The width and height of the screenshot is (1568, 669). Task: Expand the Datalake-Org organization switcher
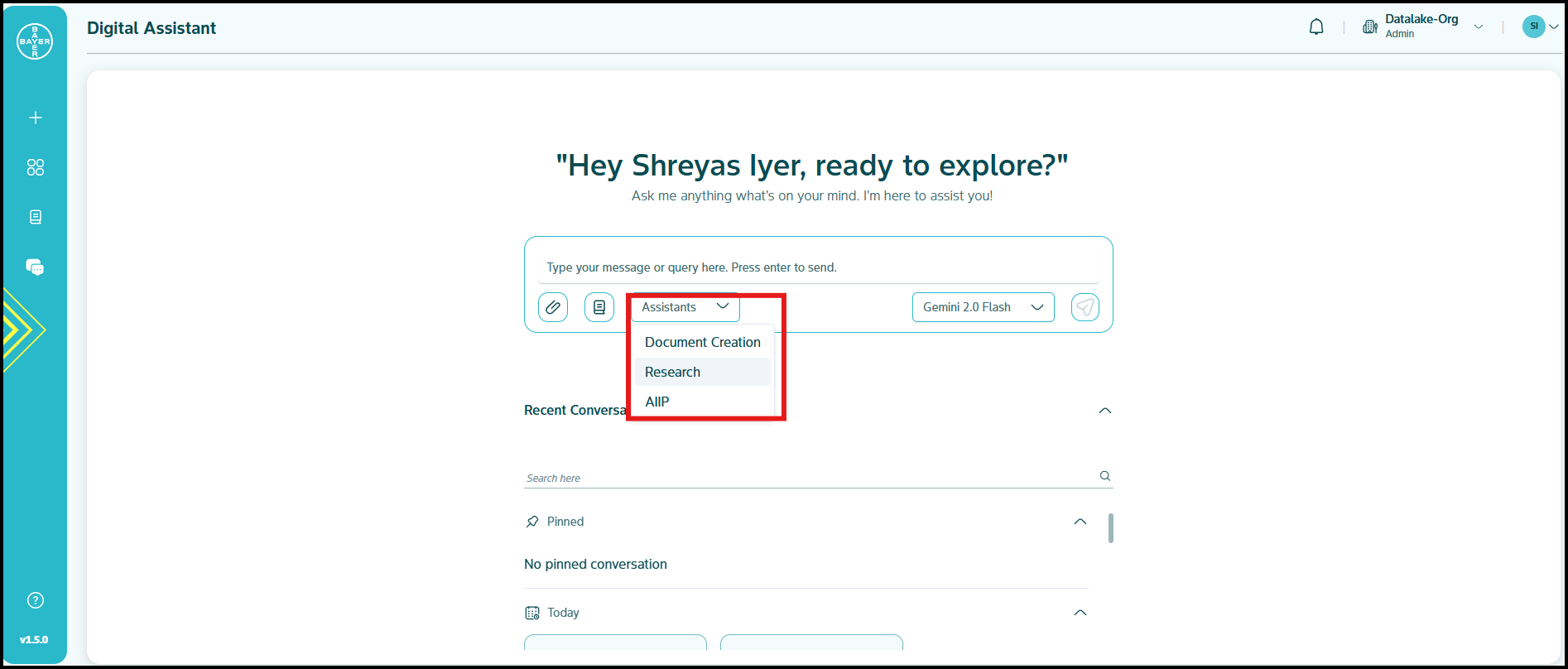[x=1478, y=27]
